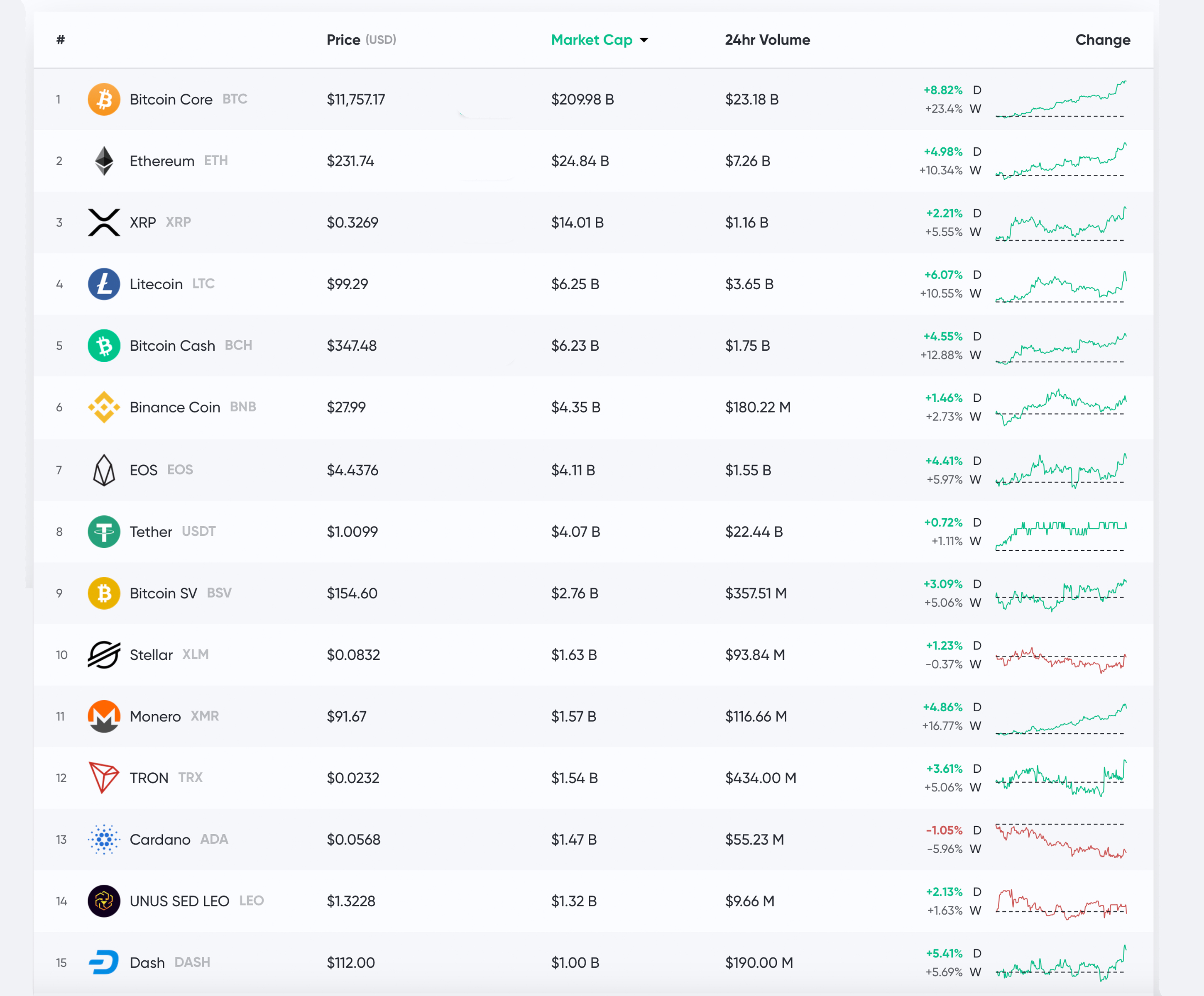
Task: Open the Cardano coin link
Action: (x=160, y=840)
